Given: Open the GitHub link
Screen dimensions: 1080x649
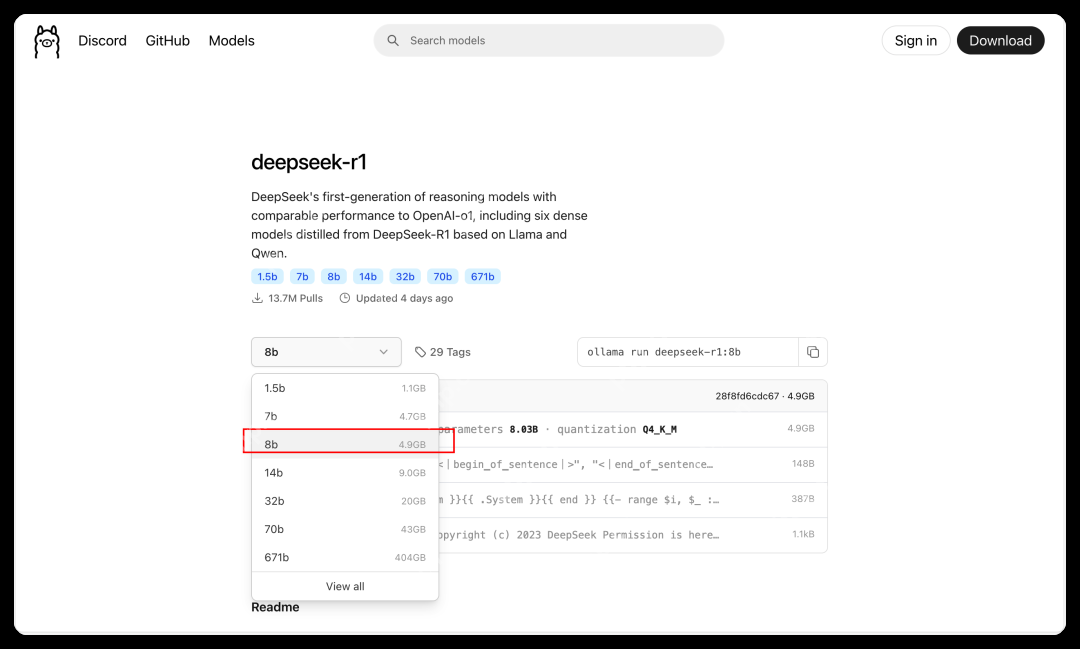Looking at the screenshot, I should [x=167, y=41].
